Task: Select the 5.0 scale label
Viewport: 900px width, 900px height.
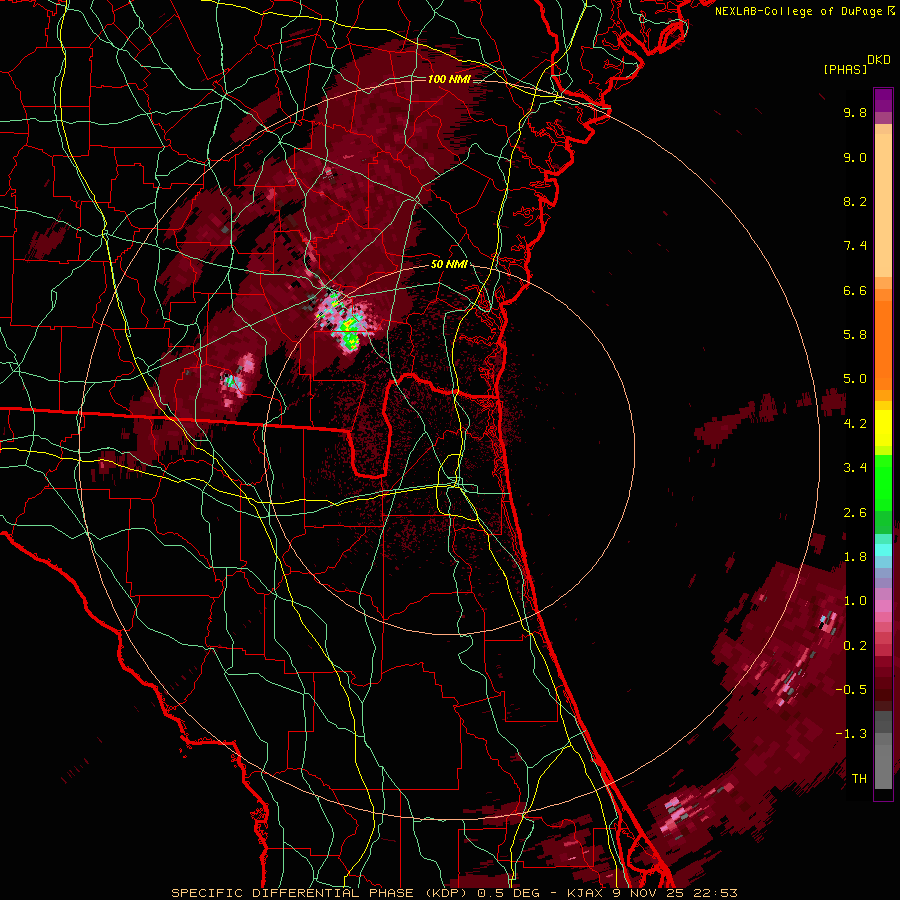Action: (x=855, y=379)
